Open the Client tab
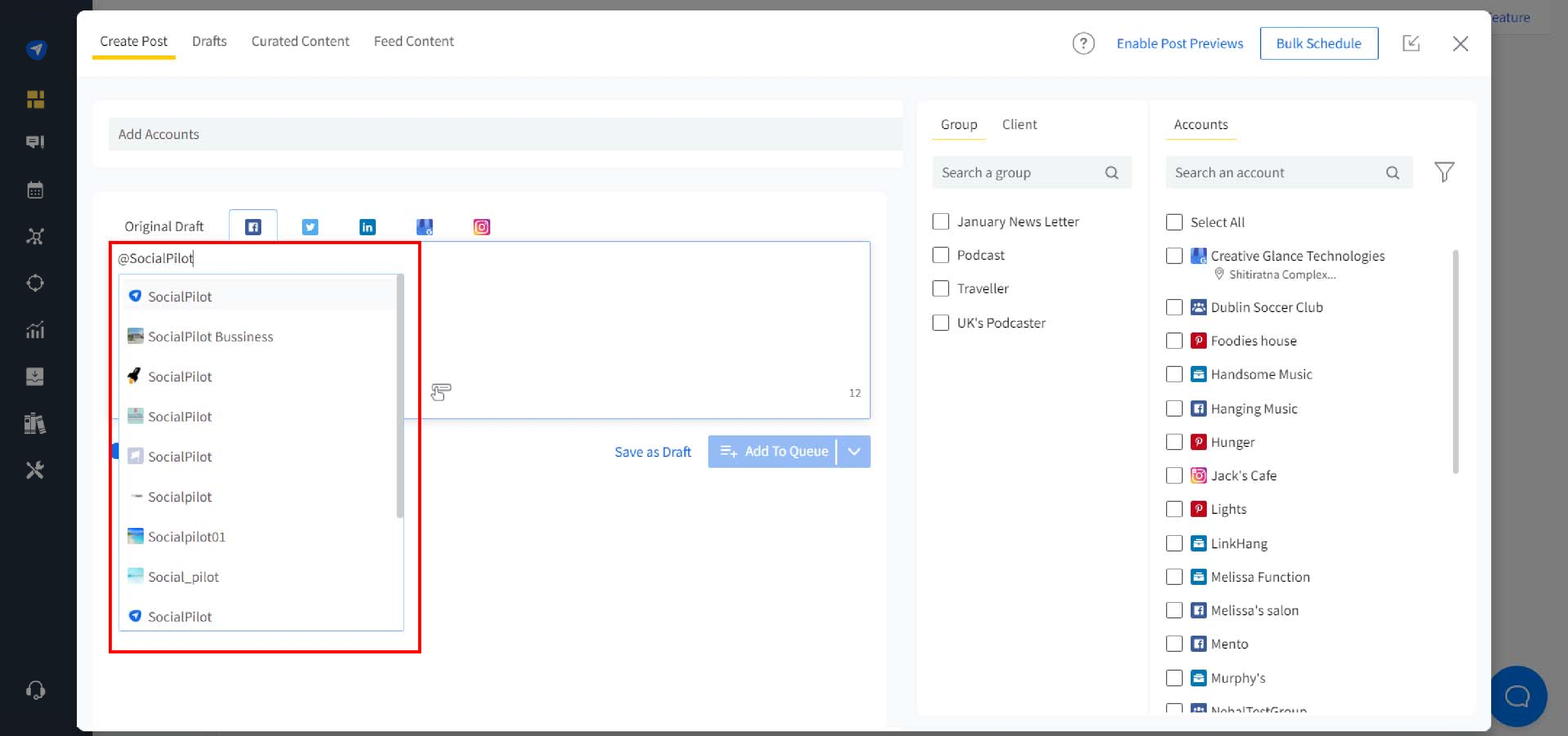This screenshot has width=1568, height=736. [x=1019, y=124]
